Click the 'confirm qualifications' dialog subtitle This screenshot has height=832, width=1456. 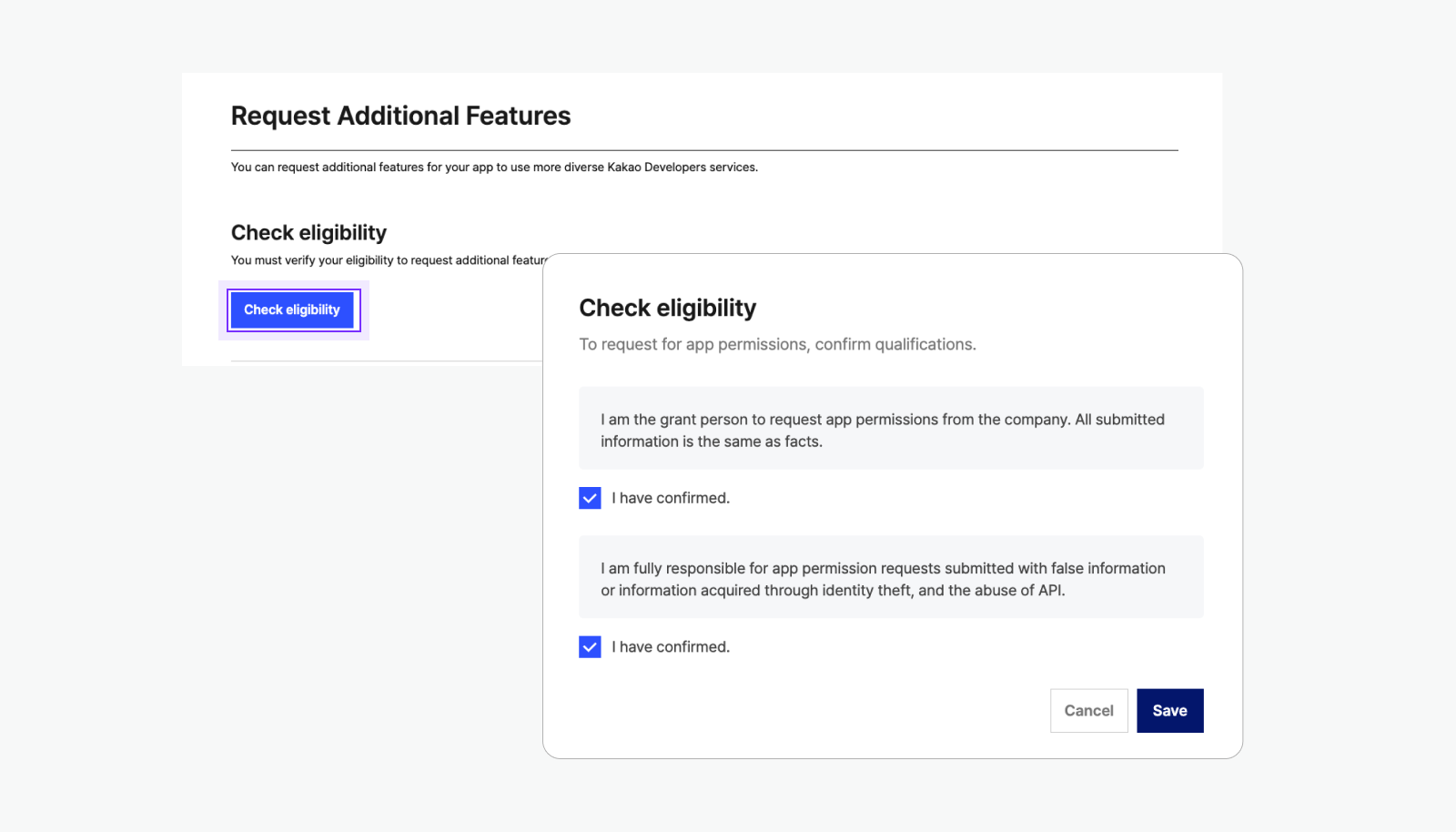(777, 345)
